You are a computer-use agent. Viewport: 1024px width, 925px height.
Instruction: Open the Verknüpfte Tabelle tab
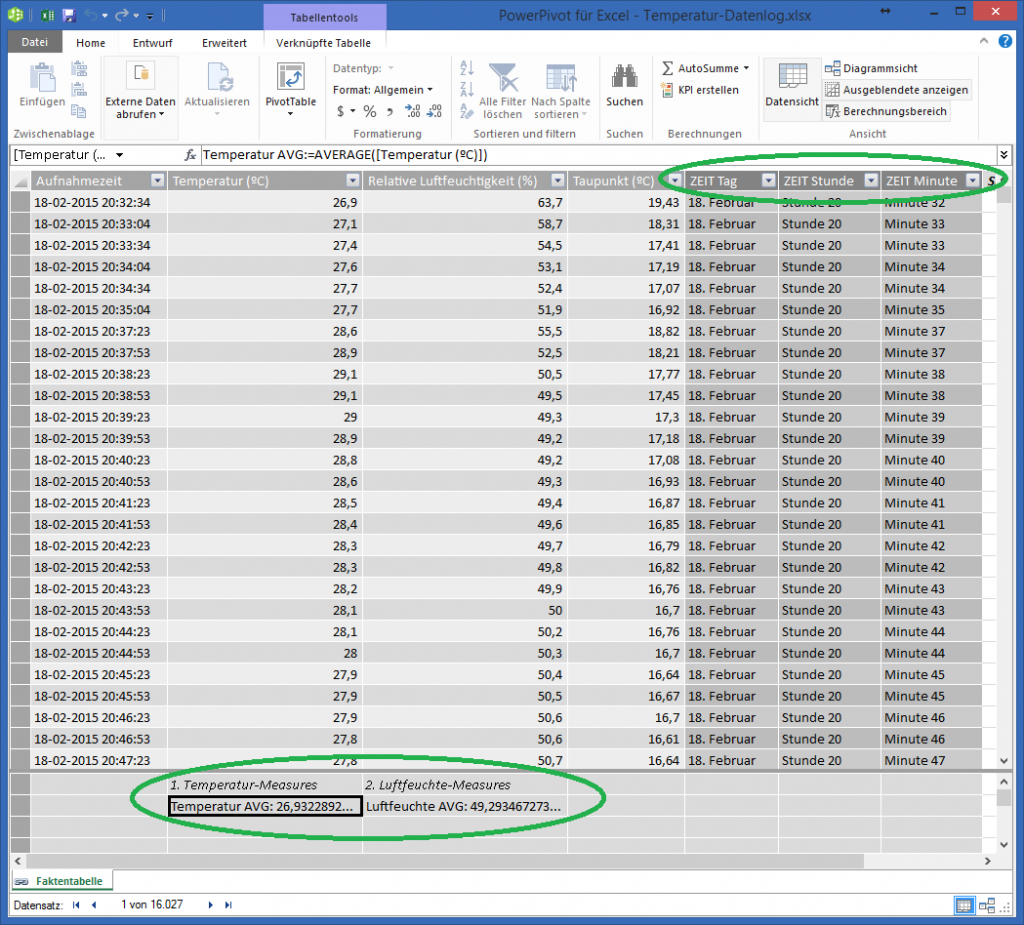[x=324, y=42]
